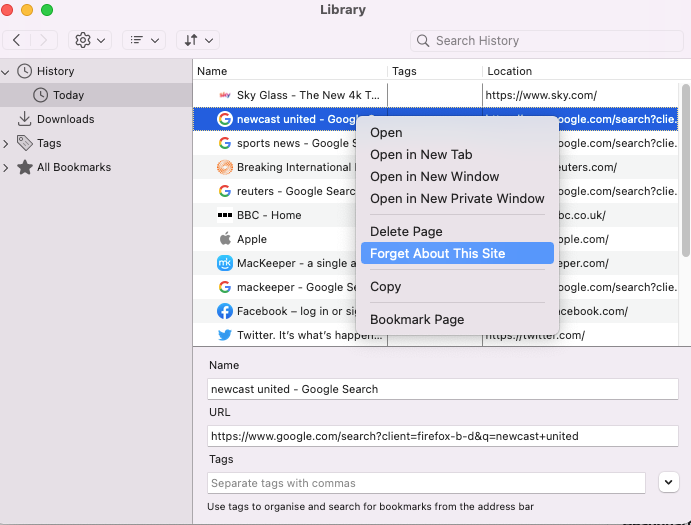Choose Bookmark Page from context menu
The height and width of the screenshot is (525, 691).
coord(457,320)
